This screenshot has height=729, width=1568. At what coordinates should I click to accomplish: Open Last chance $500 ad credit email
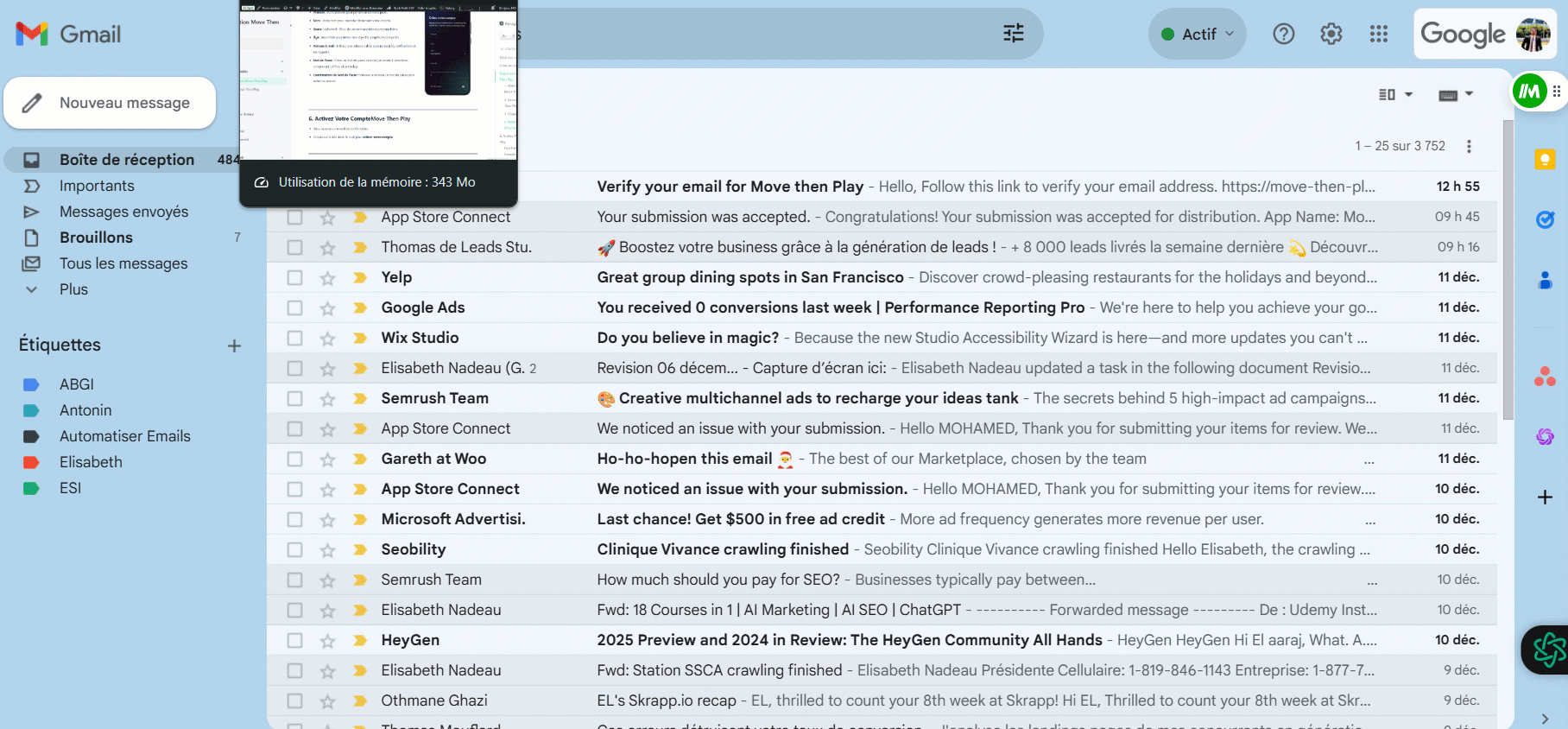point(741,519)
